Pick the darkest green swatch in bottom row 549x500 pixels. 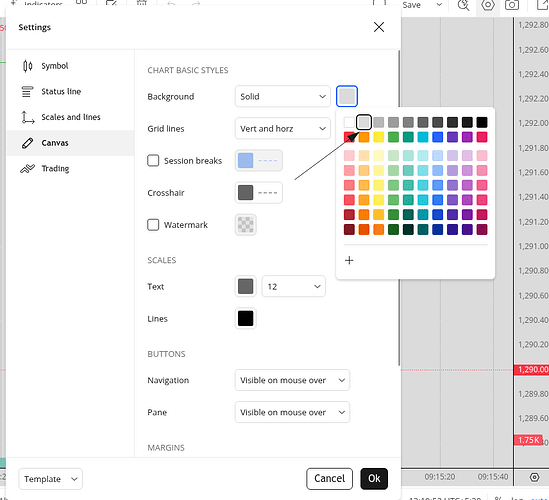[x=408, y=229]
